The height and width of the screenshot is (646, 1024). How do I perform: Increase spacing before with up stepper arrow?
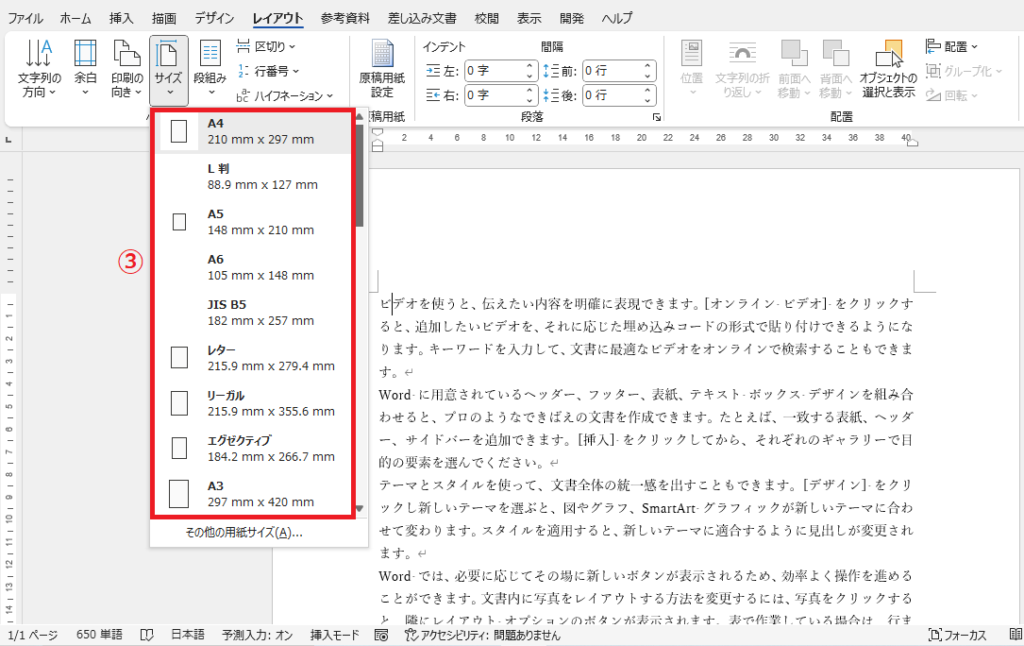coord(647,66)
